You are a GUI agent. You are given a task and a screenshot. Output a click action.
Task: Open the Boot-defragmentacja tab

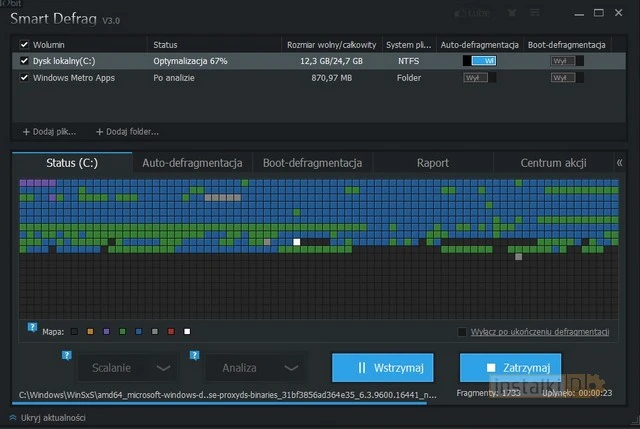(312, 163)
